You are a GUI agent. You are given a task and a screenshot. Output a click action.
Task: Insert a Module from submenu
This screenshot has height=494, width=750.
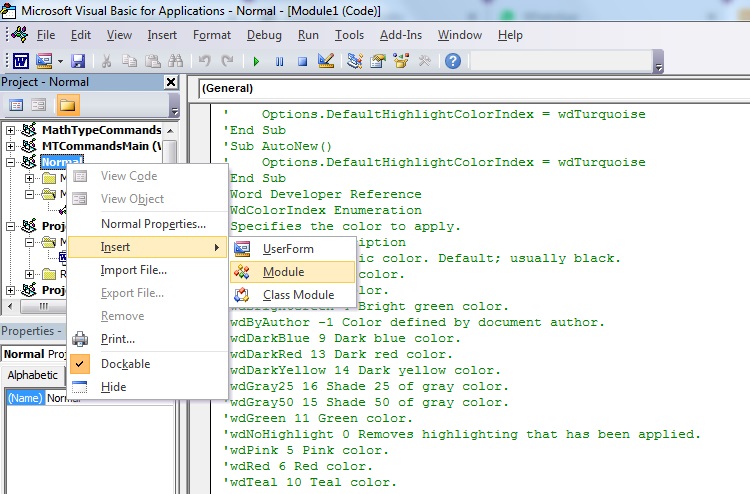(x=293, y=272)
